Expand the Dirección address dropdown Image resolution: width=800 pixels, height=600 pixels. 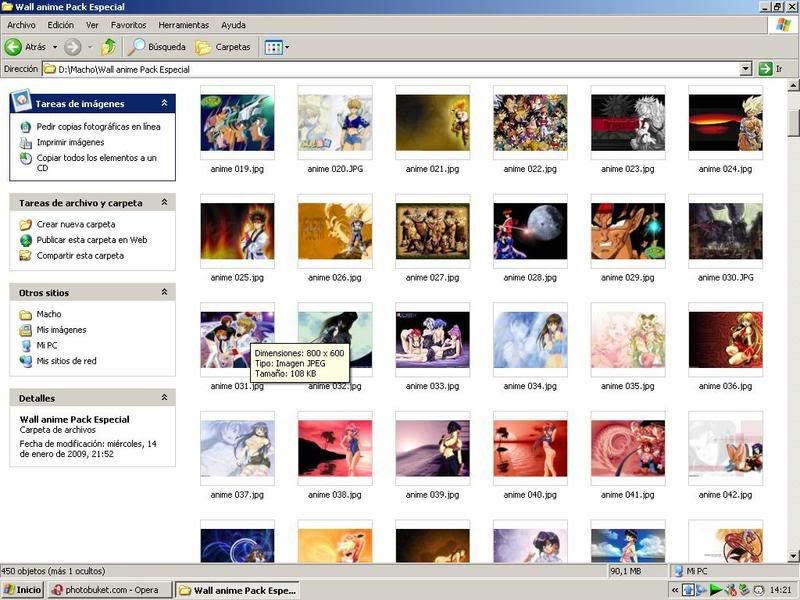pyautogui.click(x=745, y=69)
